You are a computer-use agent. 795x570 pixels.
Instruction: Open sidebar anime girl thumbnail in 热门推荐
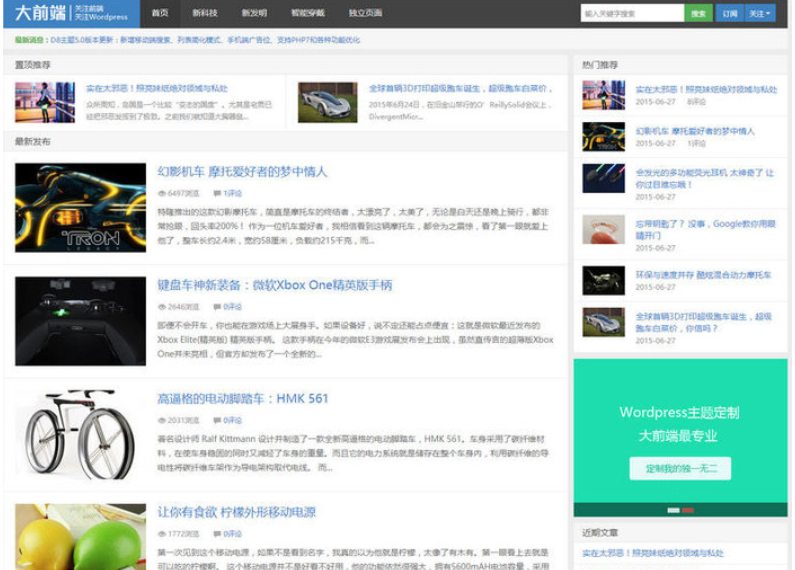tap(603, 95)
